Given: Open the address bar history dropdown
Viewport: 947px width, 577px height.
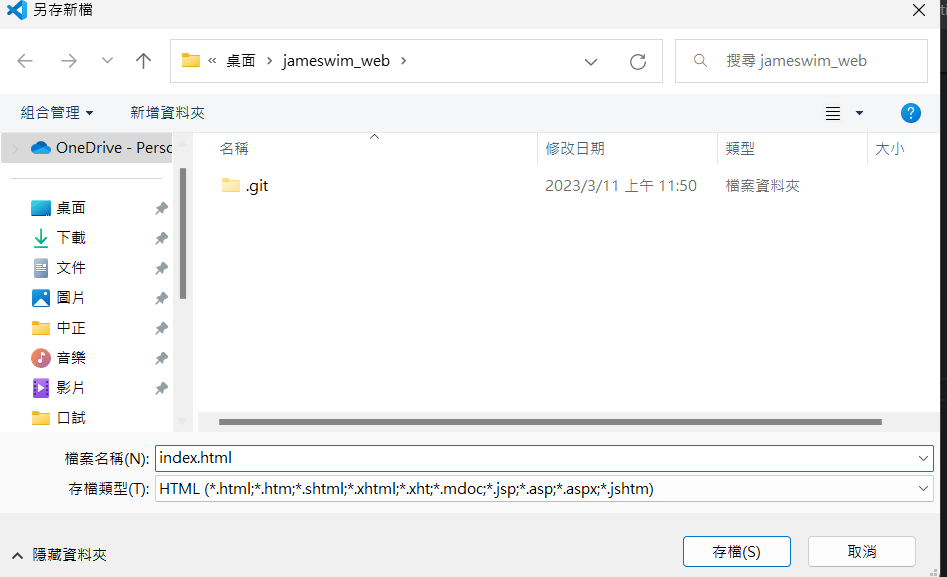Looking at the screenshot, I should click(x=590, y=61).
